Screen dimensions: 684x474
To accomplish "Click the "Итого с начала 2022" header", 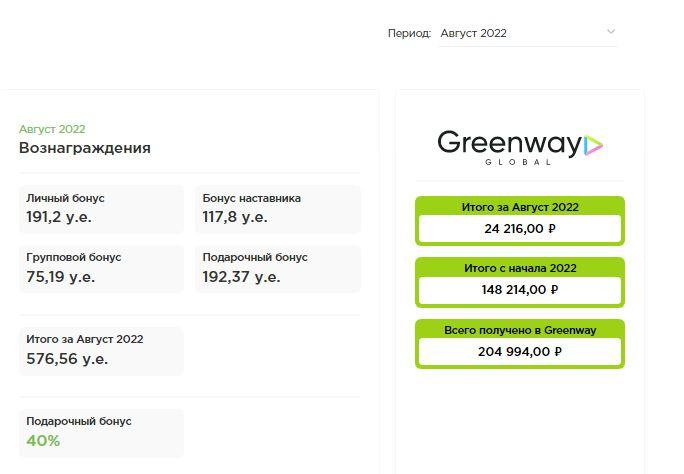I will [x=520, y=268].
